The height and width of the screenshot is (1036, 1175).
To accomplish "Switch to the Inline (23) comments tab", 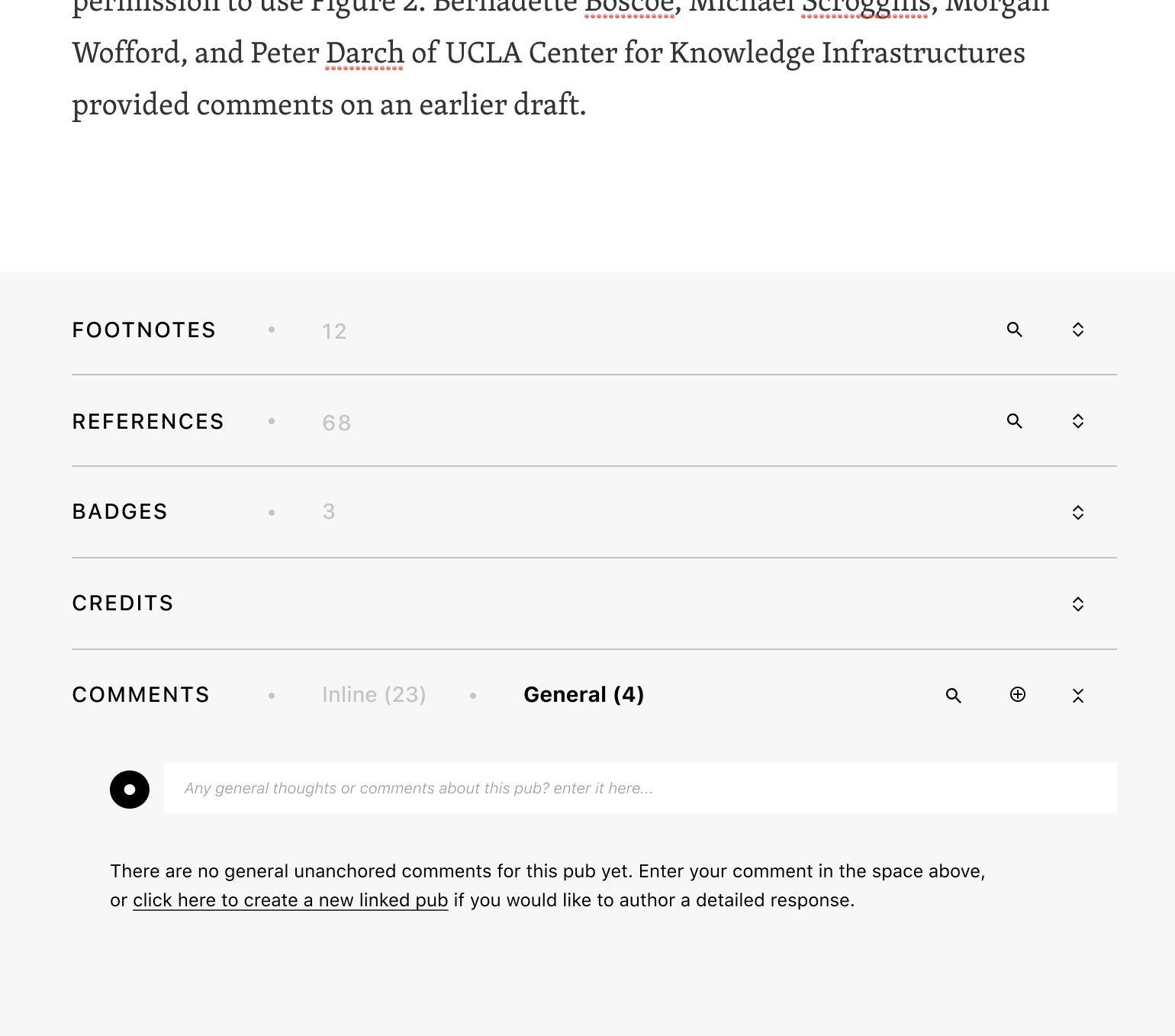I will tap(374, 694).
